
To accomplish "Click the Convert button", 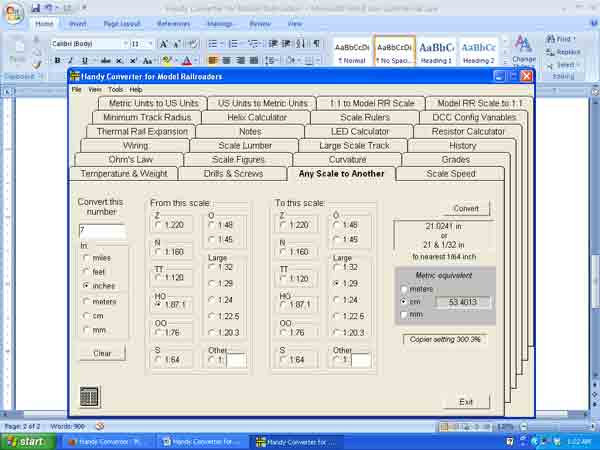I will pyautogui.click(x=466, y=209).
